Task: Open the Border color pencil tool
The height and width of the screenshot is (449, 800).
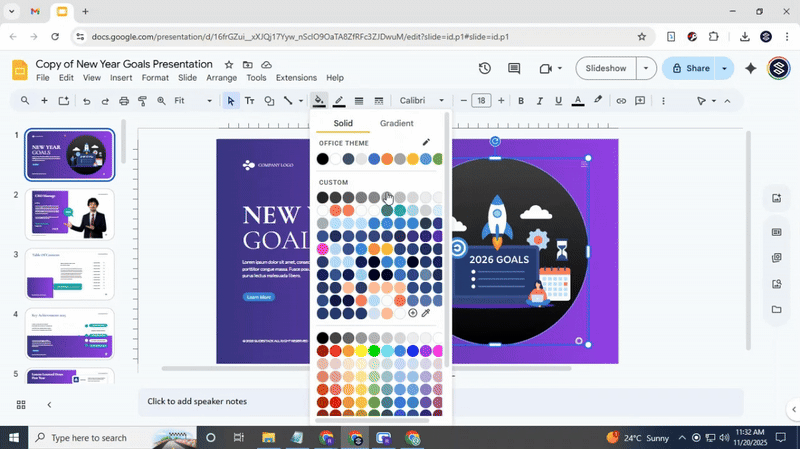Action: [339, 101]
